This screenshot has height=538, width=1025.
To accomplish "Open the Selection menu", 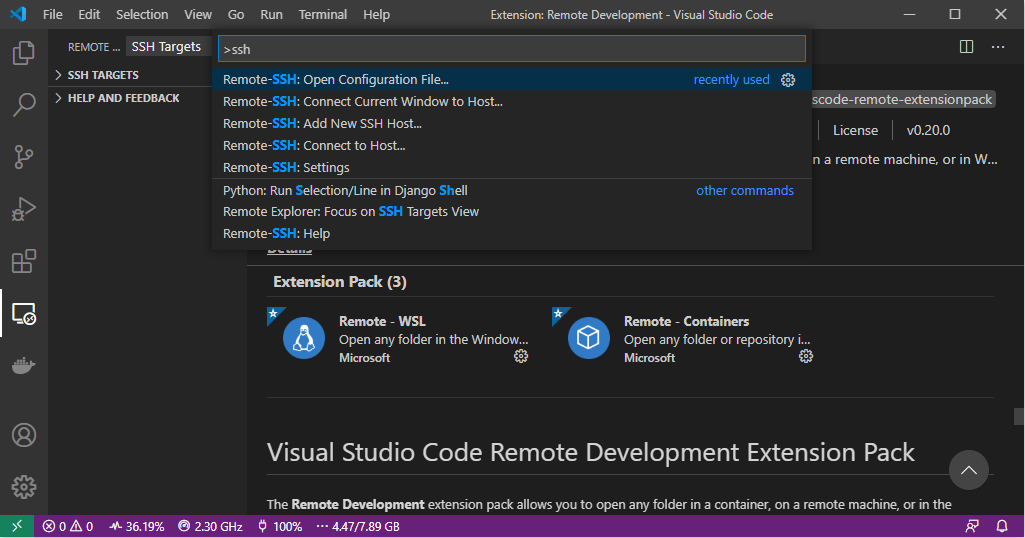I will pos(142,14).
